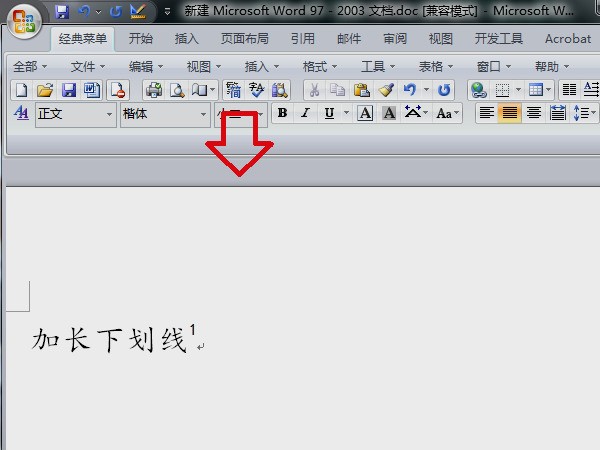Image resolution: width=600 pixels, height=450 pixels.
Task: Switch to the 页面布局 tab
Action: [244, 39]
